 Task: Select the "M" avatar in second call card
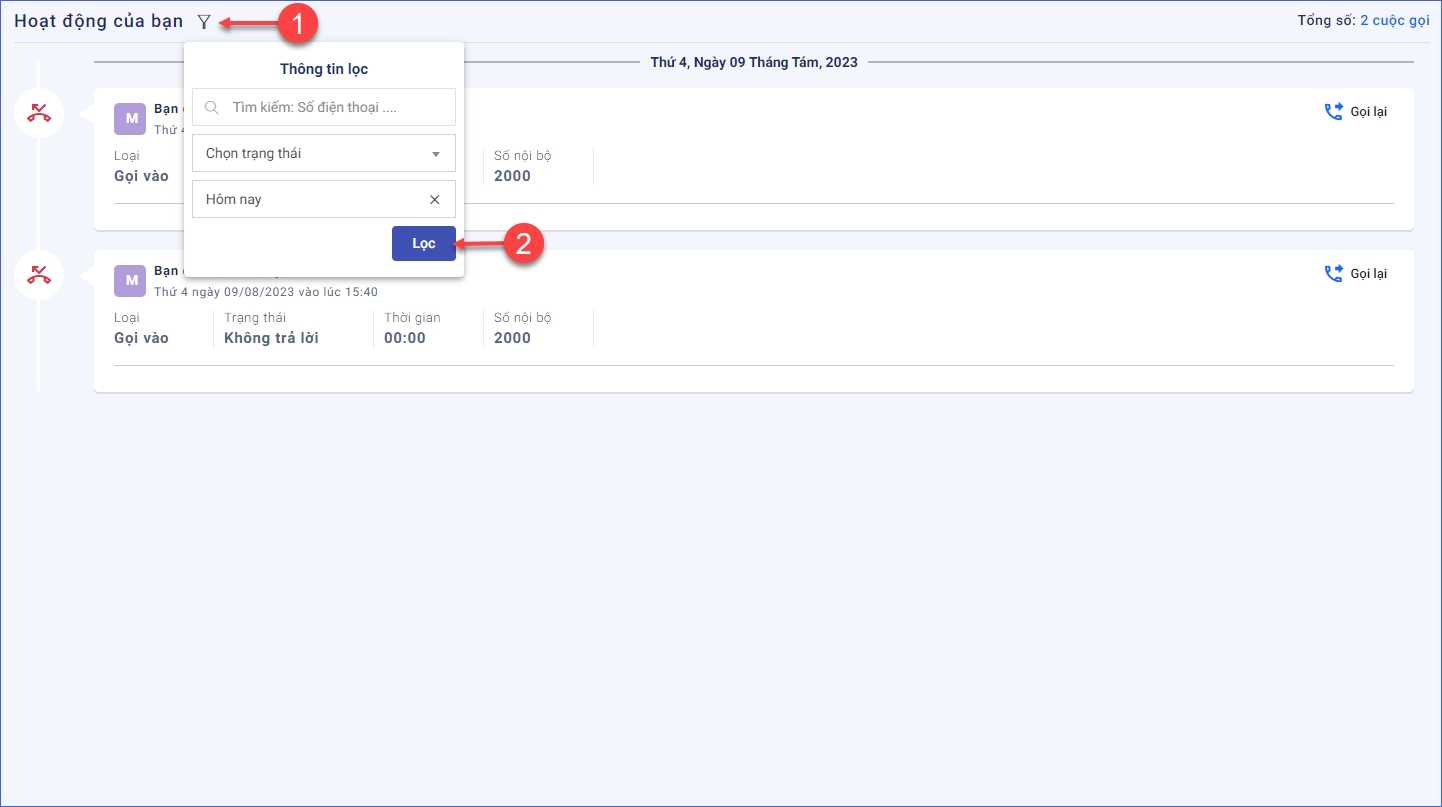coord(130,281)
